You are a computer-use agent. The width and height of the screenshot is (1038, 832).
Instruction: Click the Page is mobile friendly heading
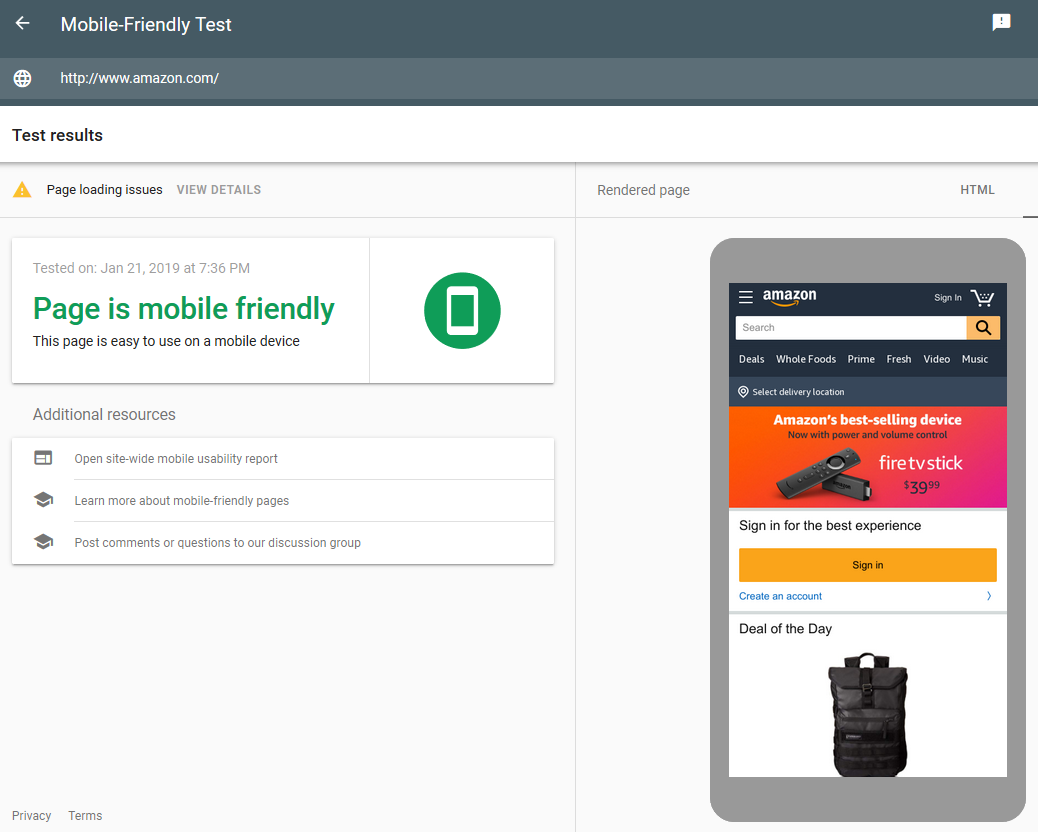point(183,308)
